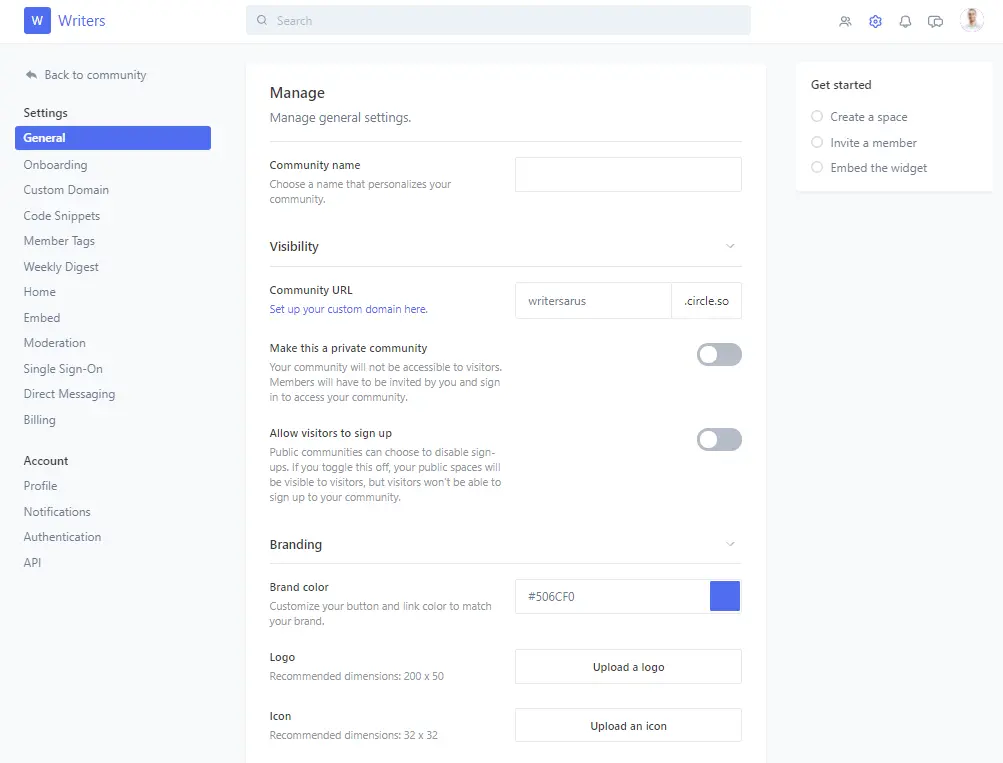
Task: Open Onboarding settings in sidebar
Action: point(55,165)
